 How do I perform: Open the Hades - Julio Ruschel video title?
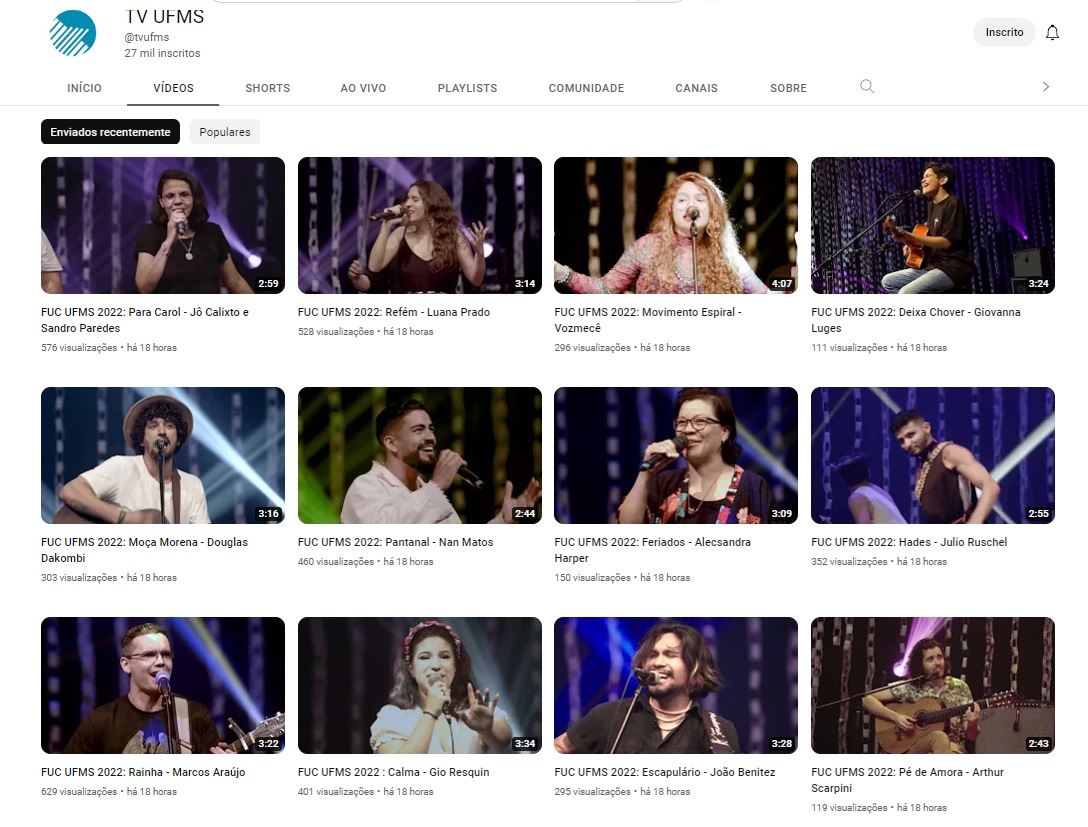[909, 542]
